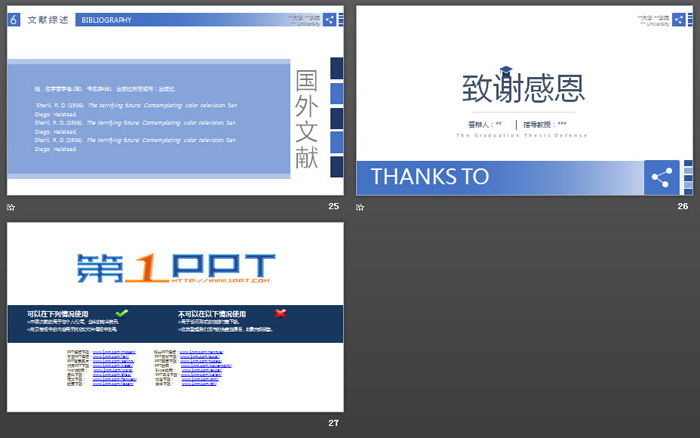The image size is (700, 438).
Task: Click animation star icon under slide 25
Action: click(x=11, y=207)
